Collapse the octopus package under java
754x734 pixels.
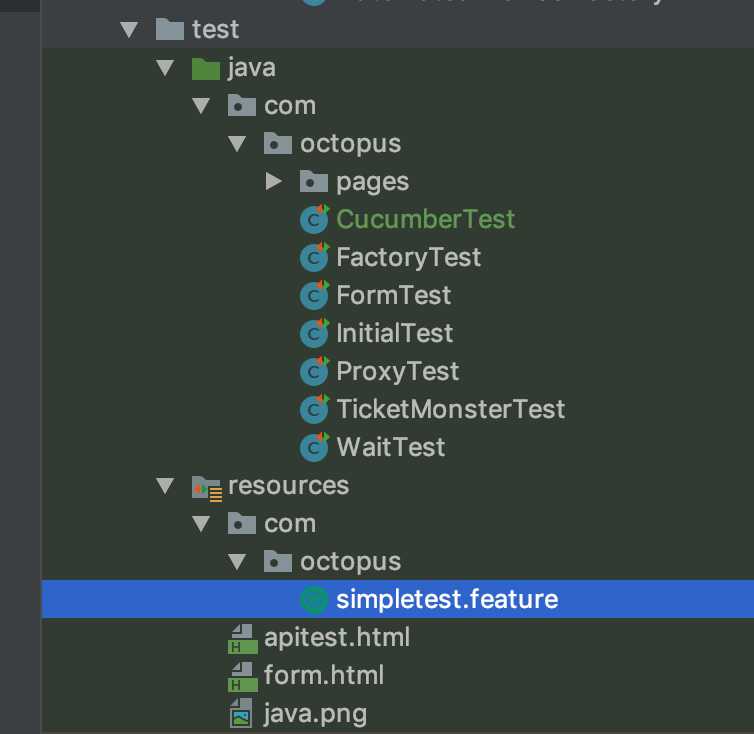pos(236,144)
